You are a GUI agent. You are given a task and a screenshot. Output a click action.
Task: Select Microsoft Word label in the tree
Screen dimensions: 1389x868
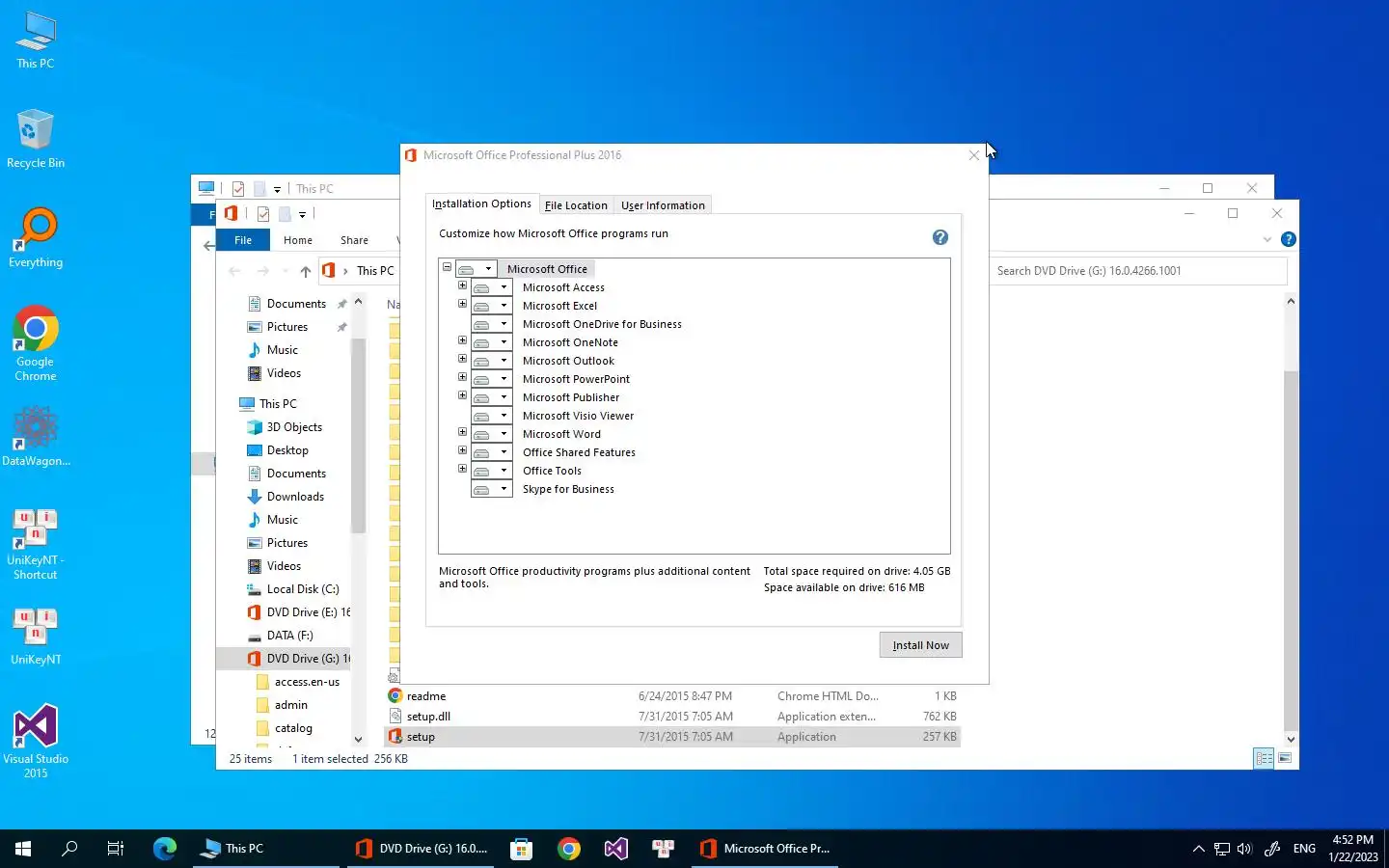561,434
